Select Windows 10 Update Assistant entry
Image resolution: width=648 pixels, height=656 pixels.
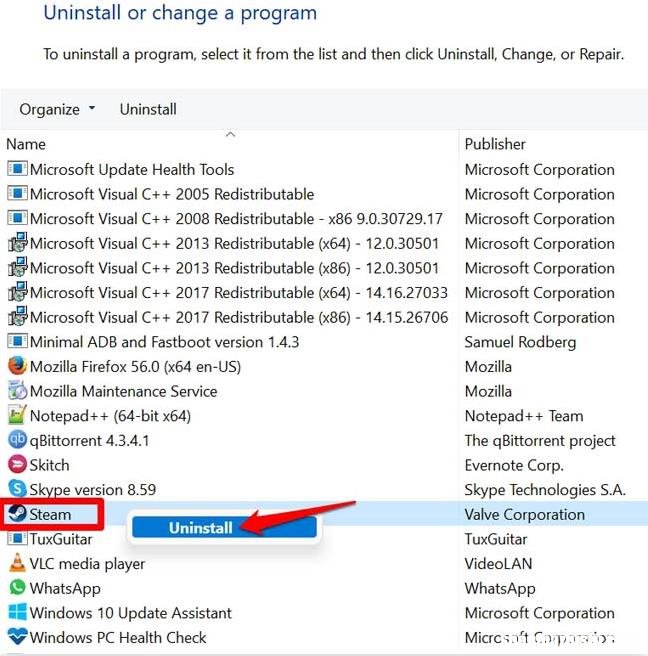131,613
